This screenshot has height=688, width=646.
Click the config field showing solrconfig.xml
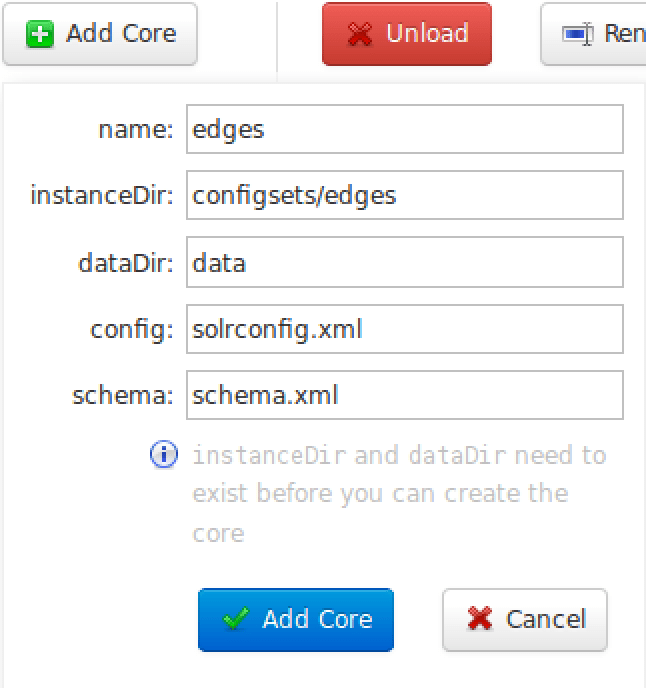point(405,329)
